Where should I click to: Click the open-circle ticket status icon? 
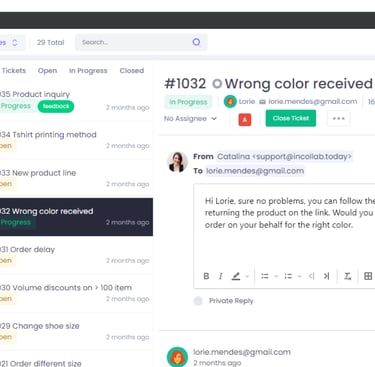pyautogui.click(x=217, y=84)
